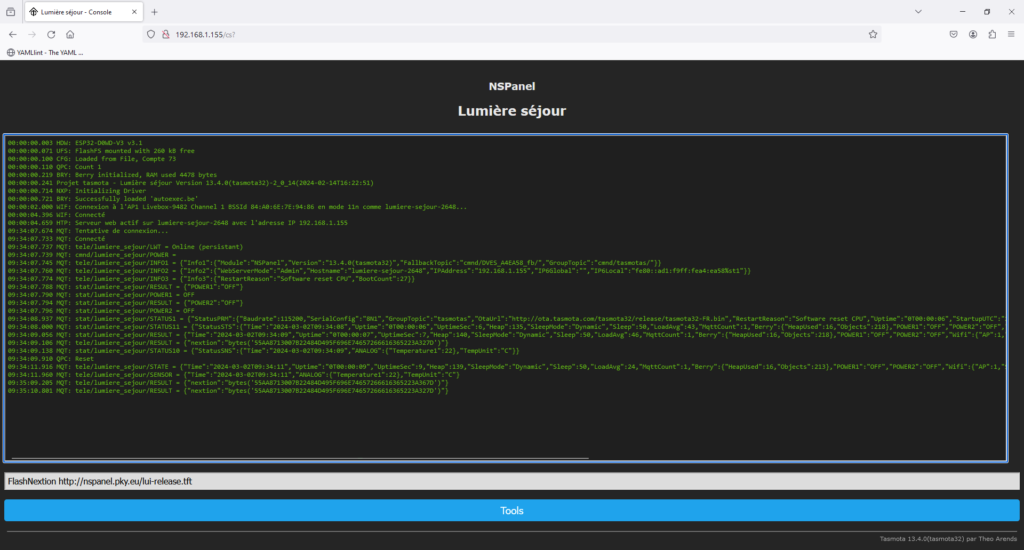
Task: Go to the browser home icon
Action: click(70, 35)
